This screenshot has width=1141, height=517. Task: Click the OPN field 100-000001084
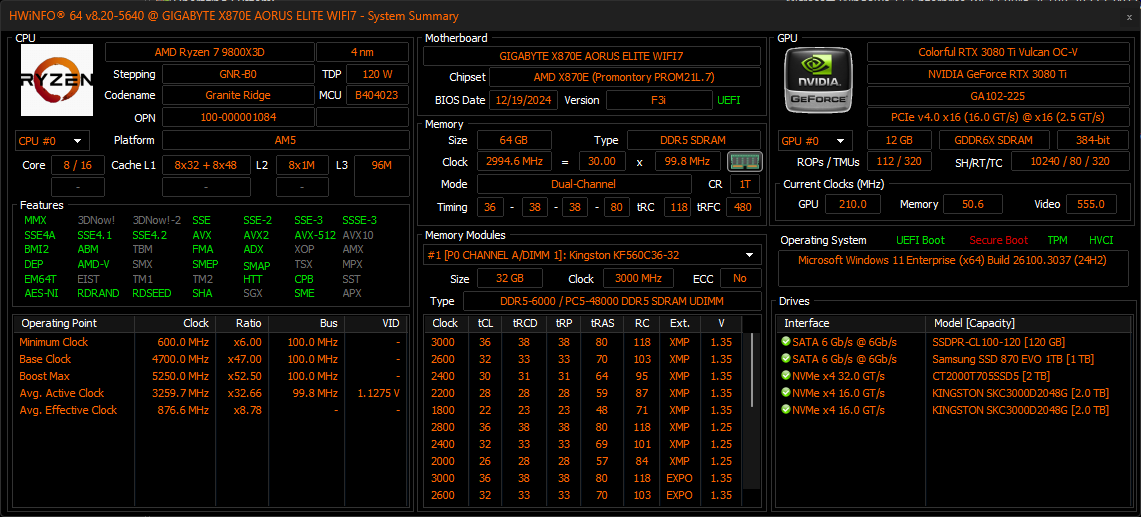pyautogui.click(x=237, y=117)
